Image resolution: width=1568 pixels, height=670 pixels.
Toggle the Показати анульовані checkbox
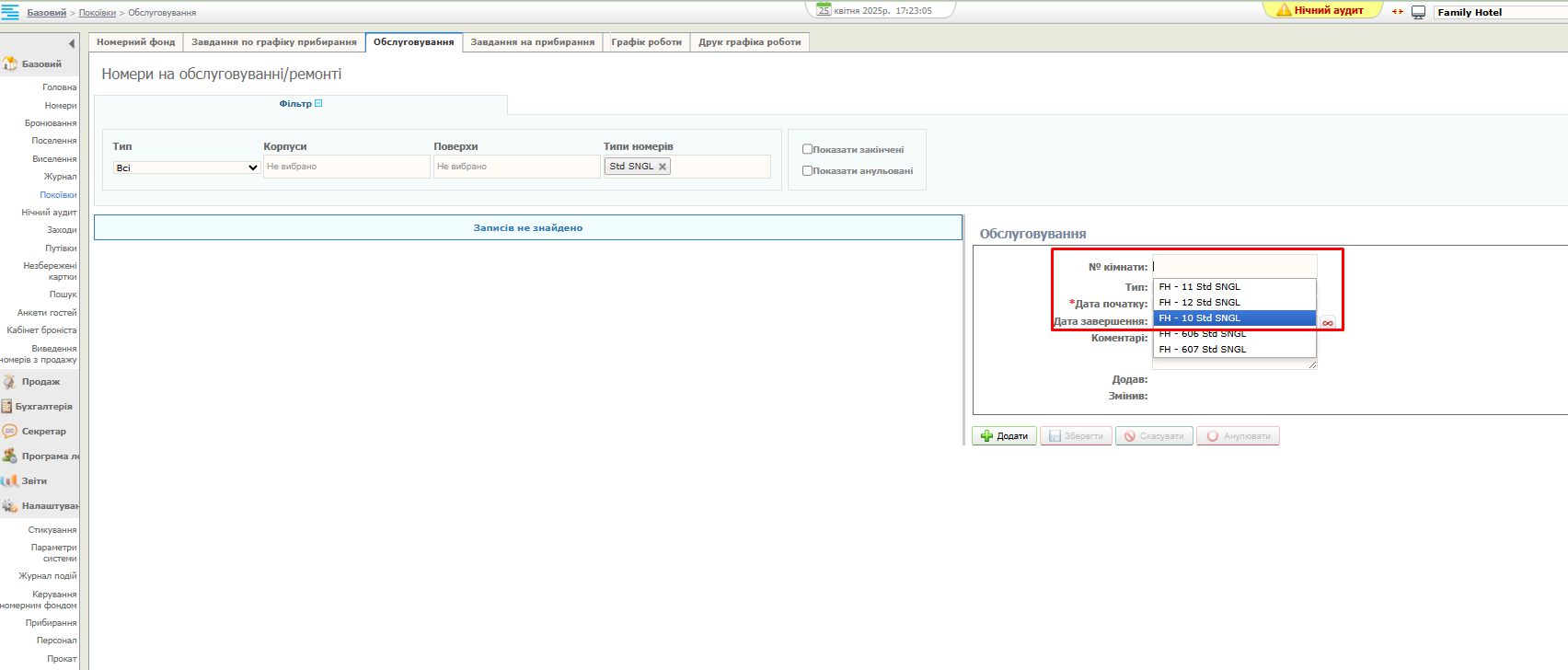[x=807, y=170]
